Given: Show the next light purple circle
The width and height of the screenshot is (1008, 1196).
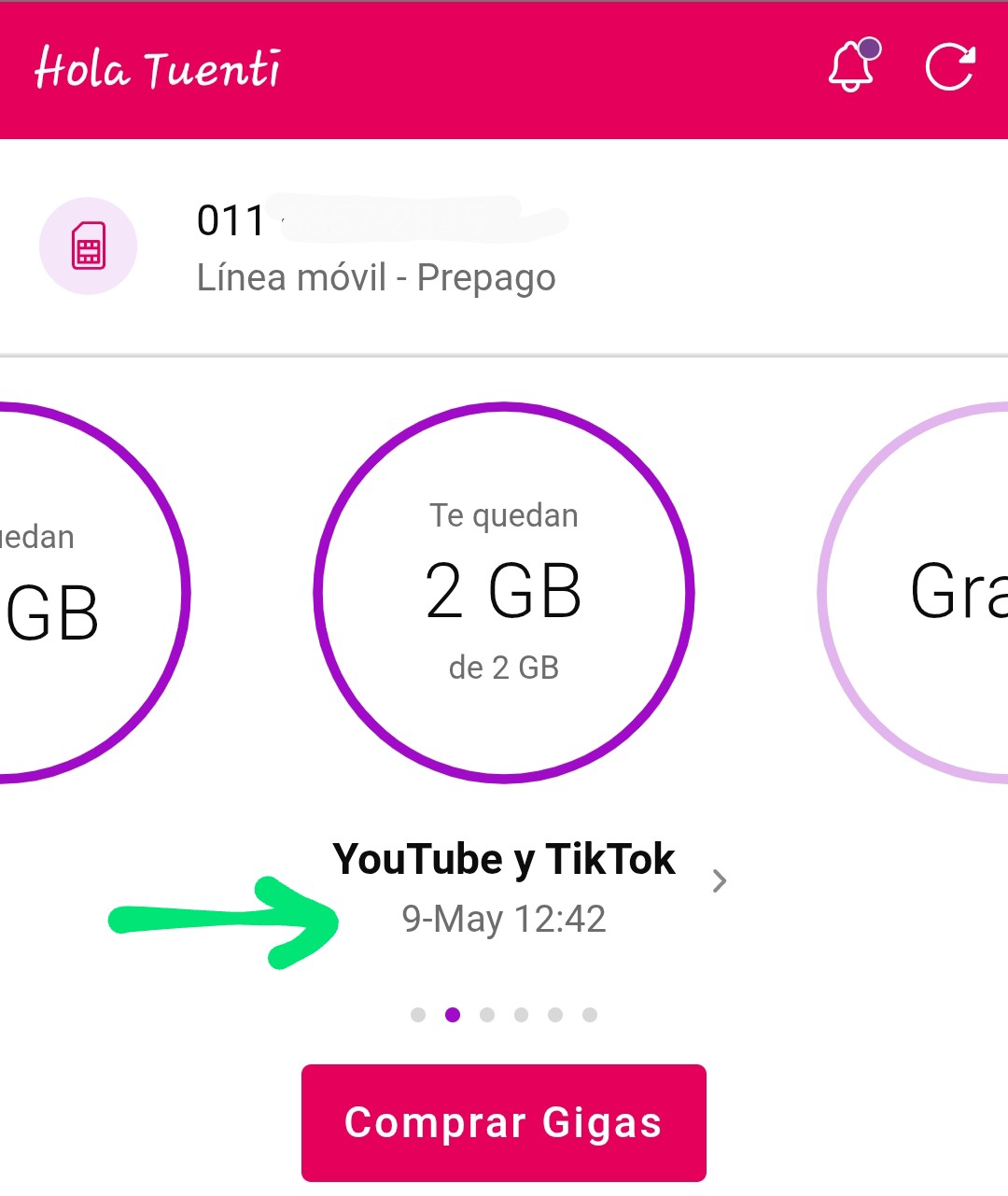Looking at the screenshot, I should (915, 593).
